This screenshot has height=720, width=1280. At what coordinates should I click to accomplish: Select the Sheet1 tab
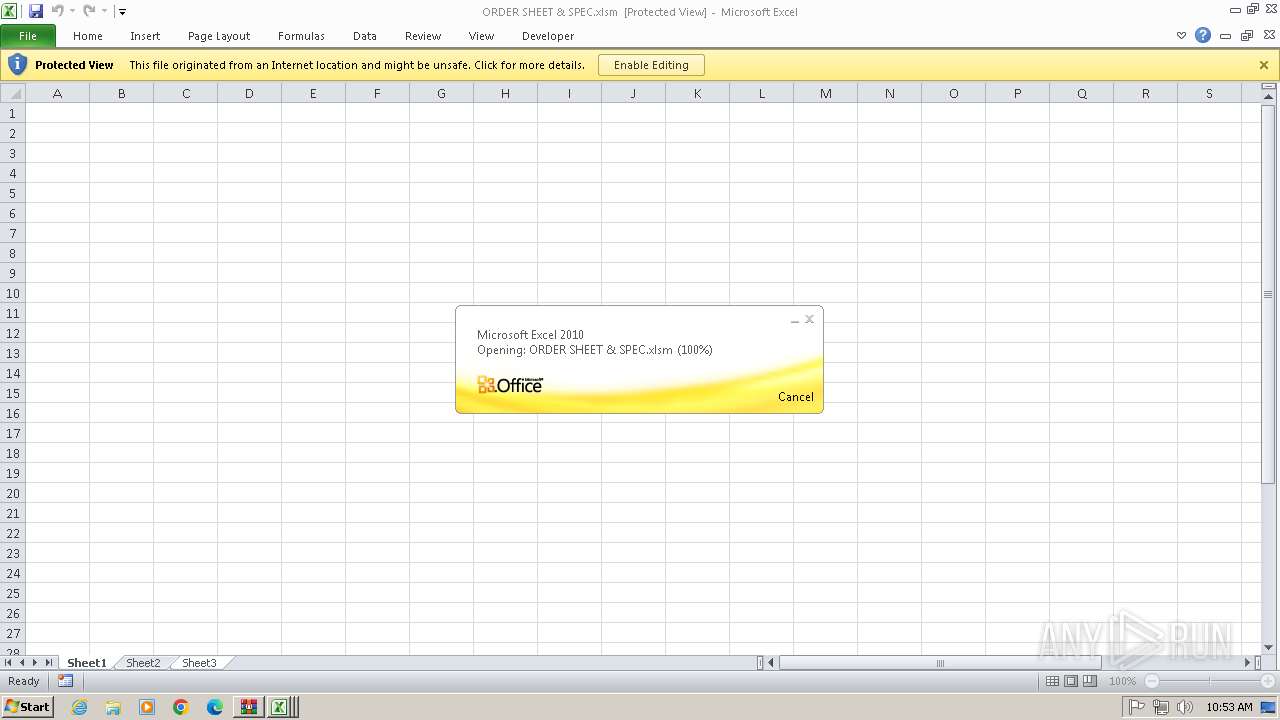[86, 663]
